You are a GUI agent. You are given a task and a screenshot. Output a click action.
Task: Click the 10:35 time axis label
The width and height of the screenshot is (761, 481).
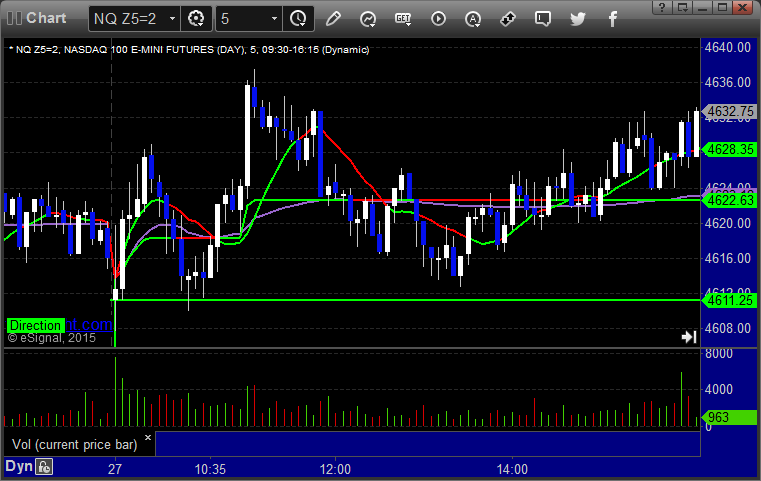tap(210, 469)
